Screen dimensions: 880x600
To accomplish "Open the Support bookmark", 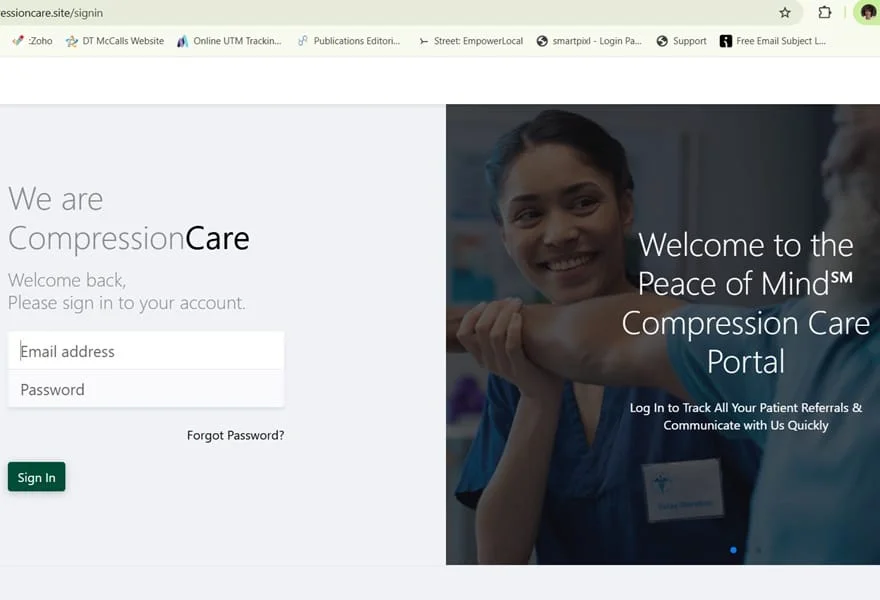I will (x=681, y=41).
